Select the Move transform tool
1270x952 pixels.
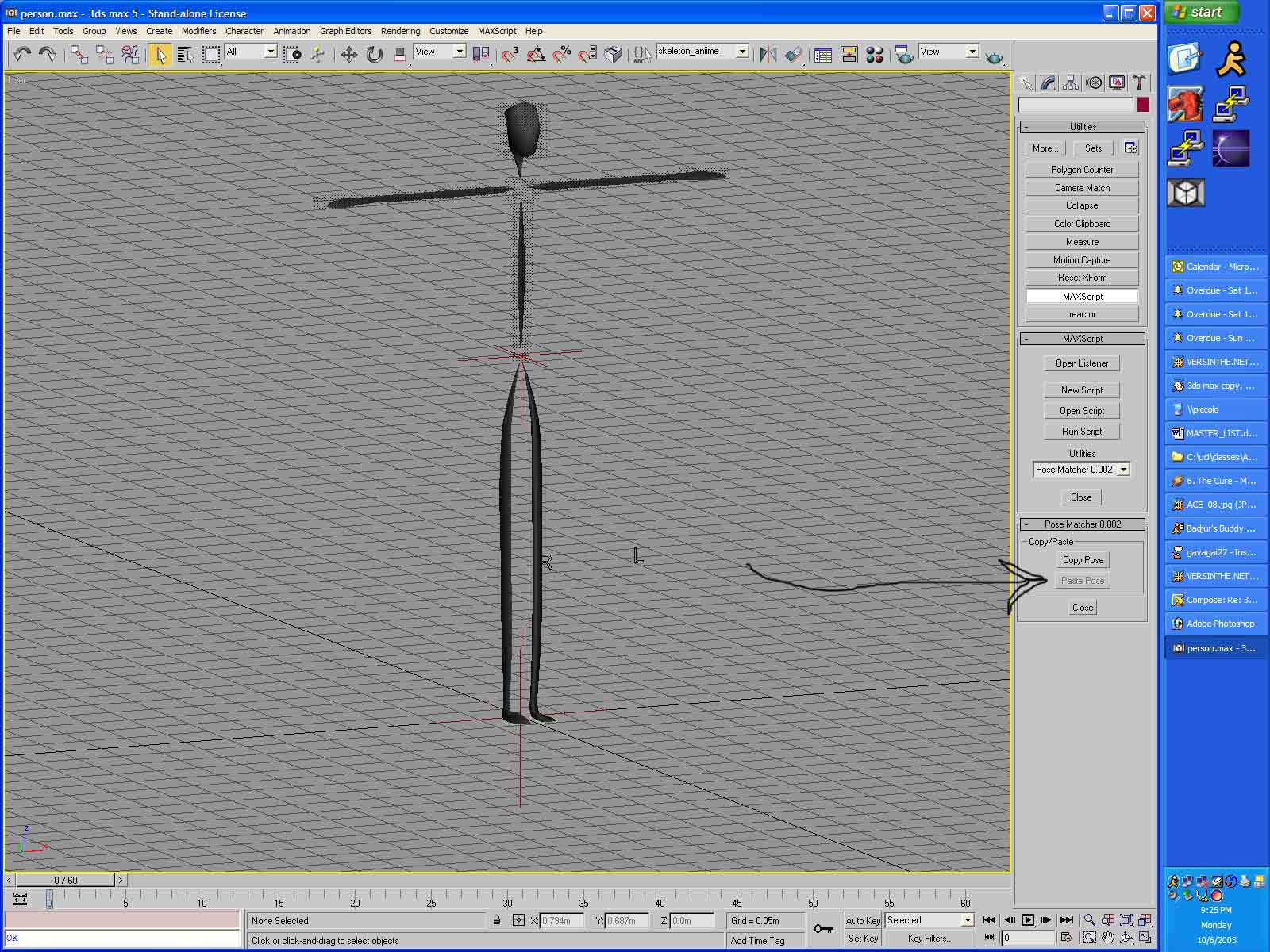click(x=348, y=54)
